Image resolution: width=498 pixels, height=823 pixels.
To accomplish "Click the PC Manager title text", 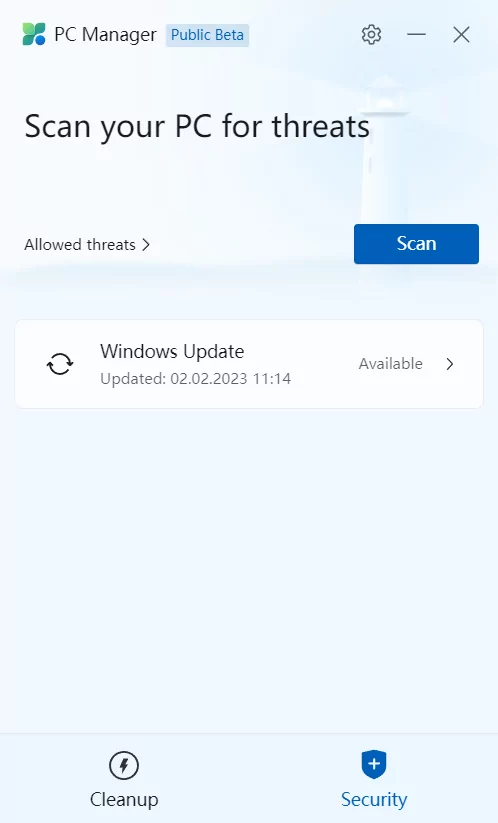I will [x=105, y=35].
